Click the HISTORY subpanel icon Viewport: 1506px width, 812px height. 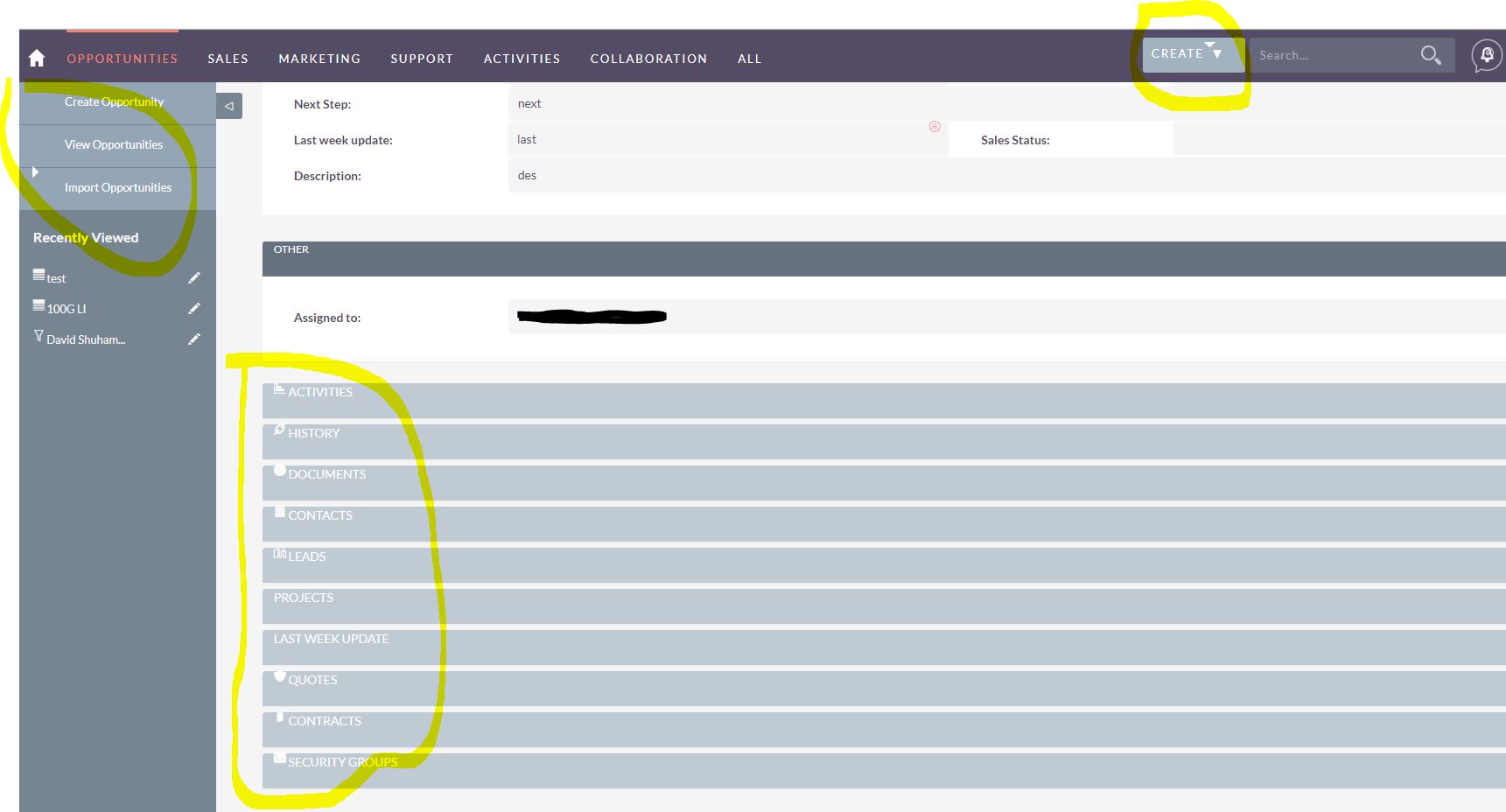coord(279,430)
